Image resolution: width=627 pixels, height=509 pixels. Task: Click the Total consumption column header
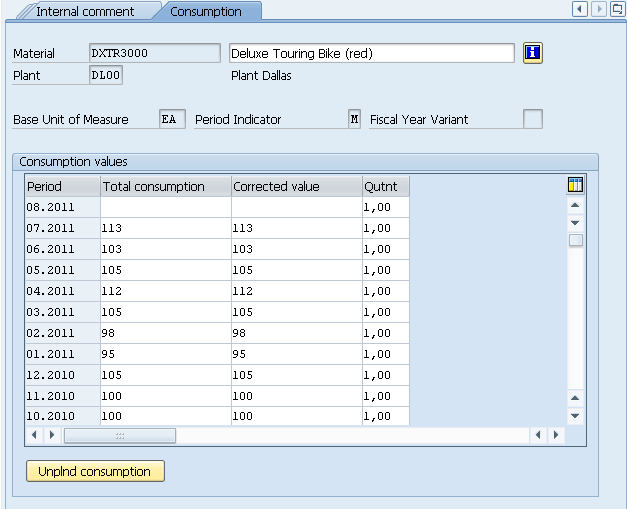click(166, 186)
